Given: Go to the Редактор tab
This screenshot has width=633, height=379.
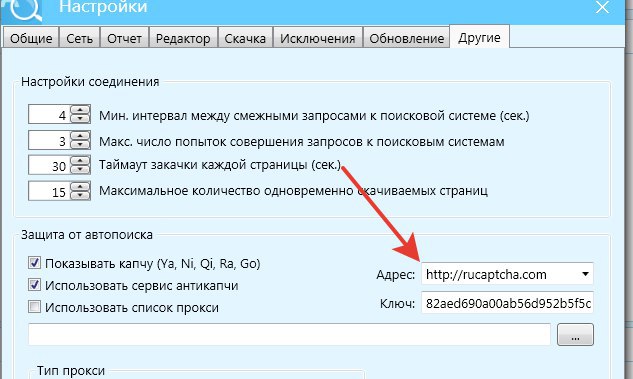Looking at the screenshot, I should [x=183, y=38].
